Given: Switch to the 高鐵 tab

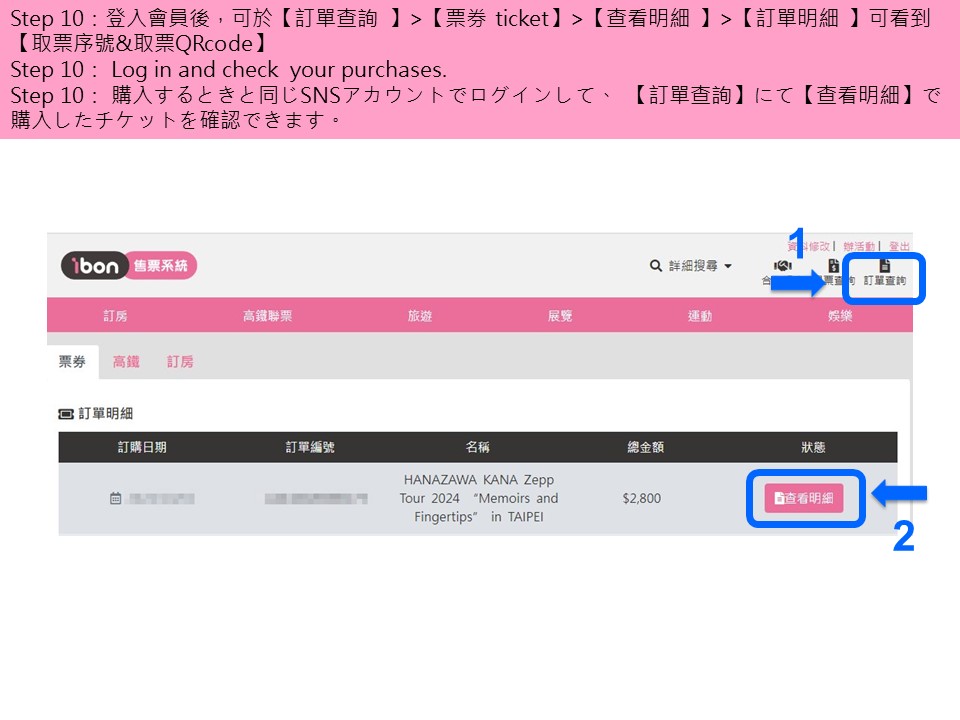Looking at the screenshot, I should (x=126, y=362).
